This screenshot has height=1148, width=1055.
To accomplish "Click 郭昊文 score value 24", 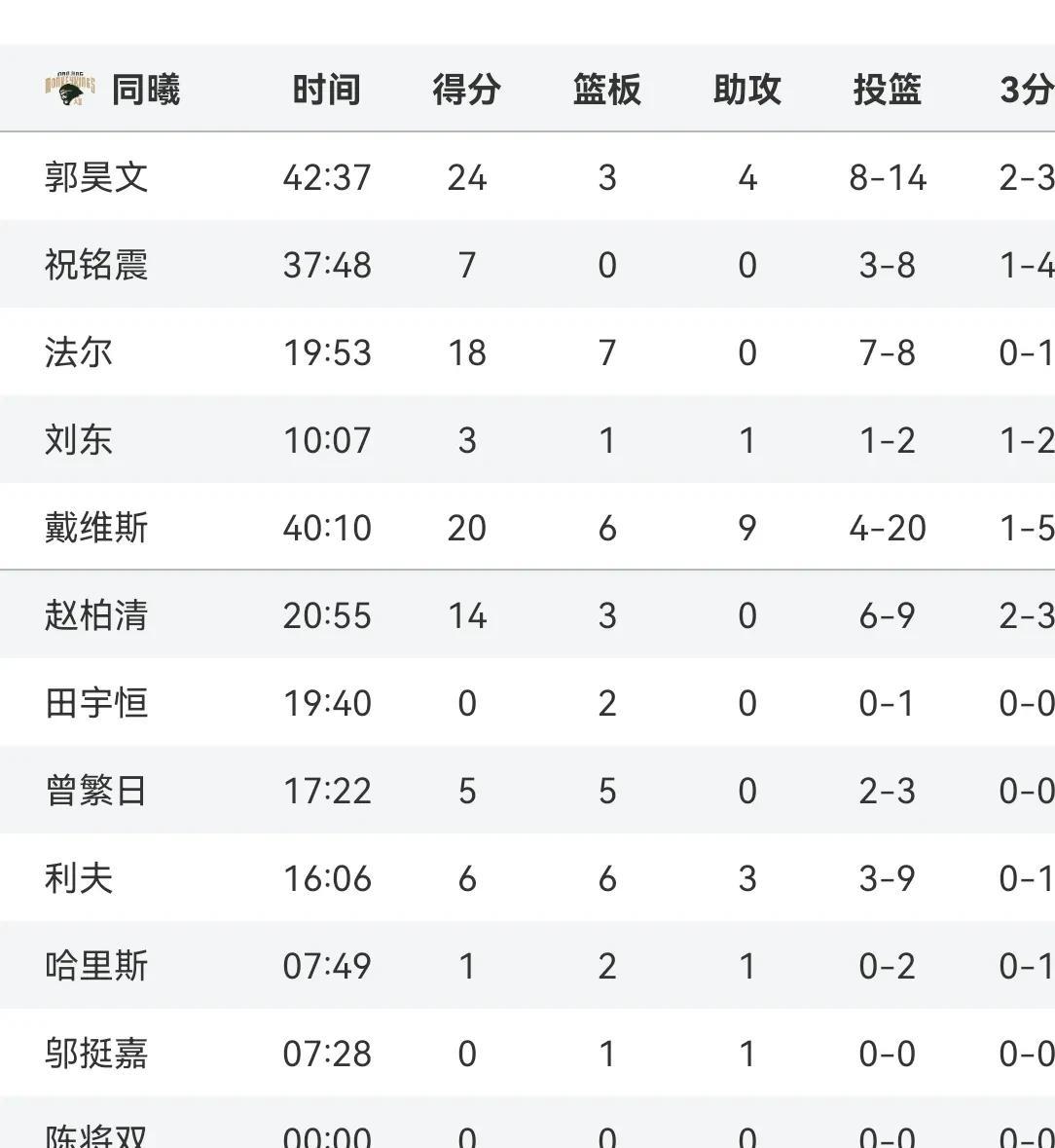I will point(467,177).
